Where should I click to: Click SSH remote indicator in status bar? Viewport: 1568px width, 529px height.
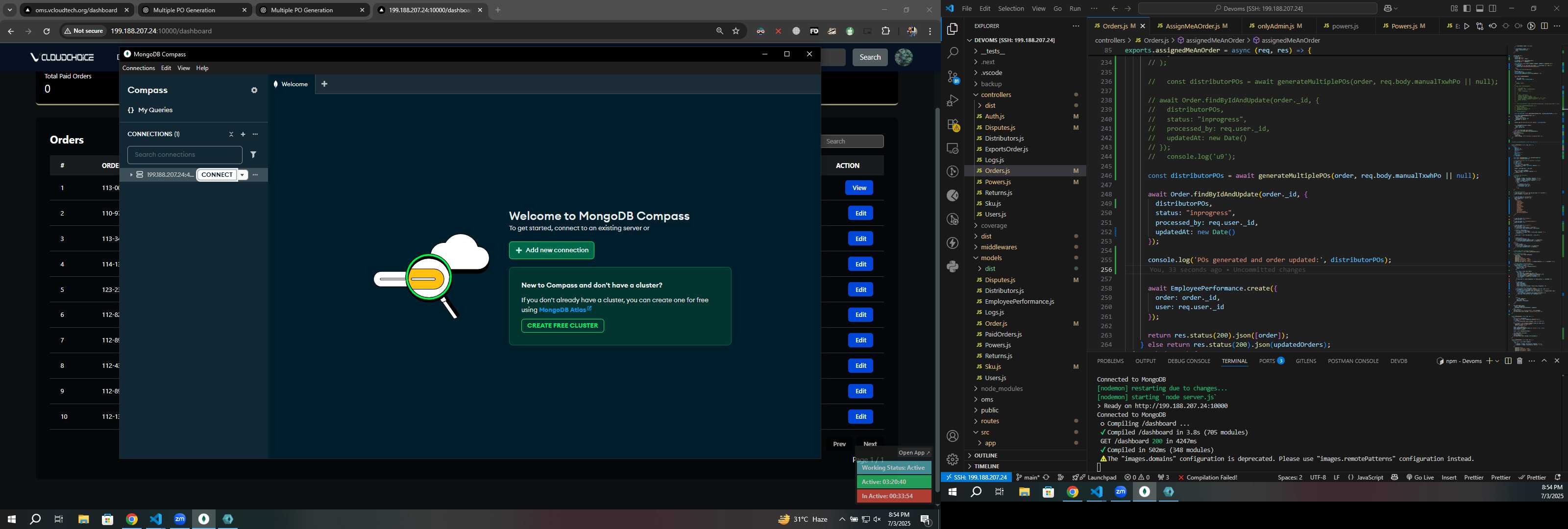click(x=976, y=477)
